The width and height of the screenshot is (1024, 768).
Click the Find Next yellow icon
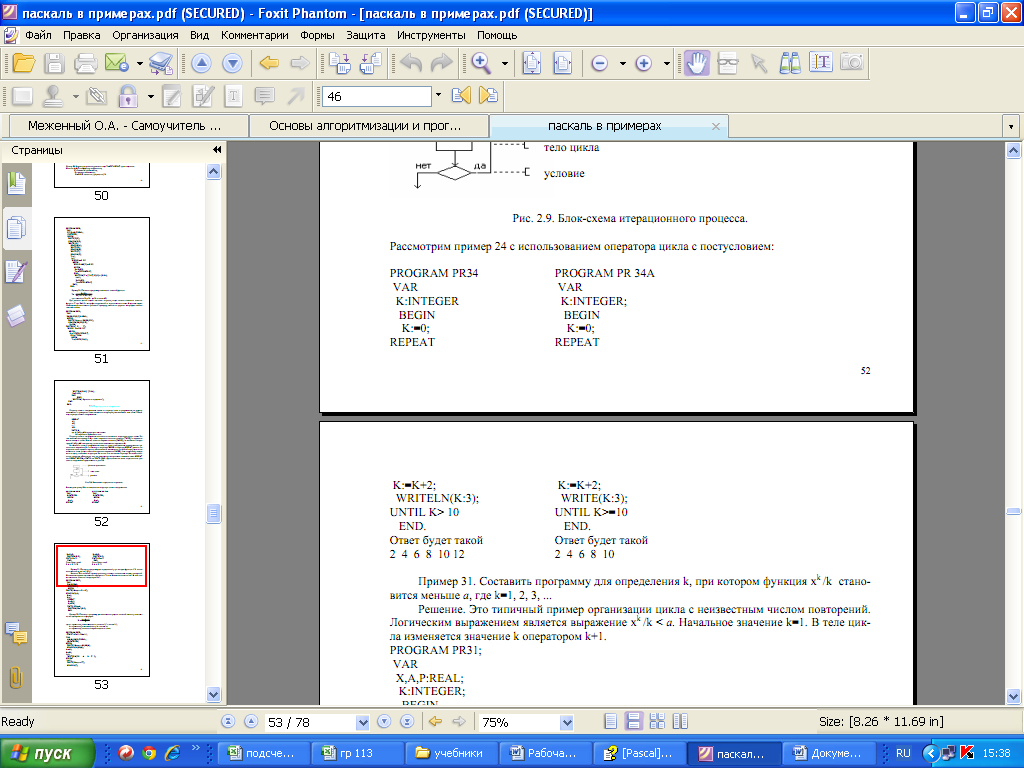[488, 96]
